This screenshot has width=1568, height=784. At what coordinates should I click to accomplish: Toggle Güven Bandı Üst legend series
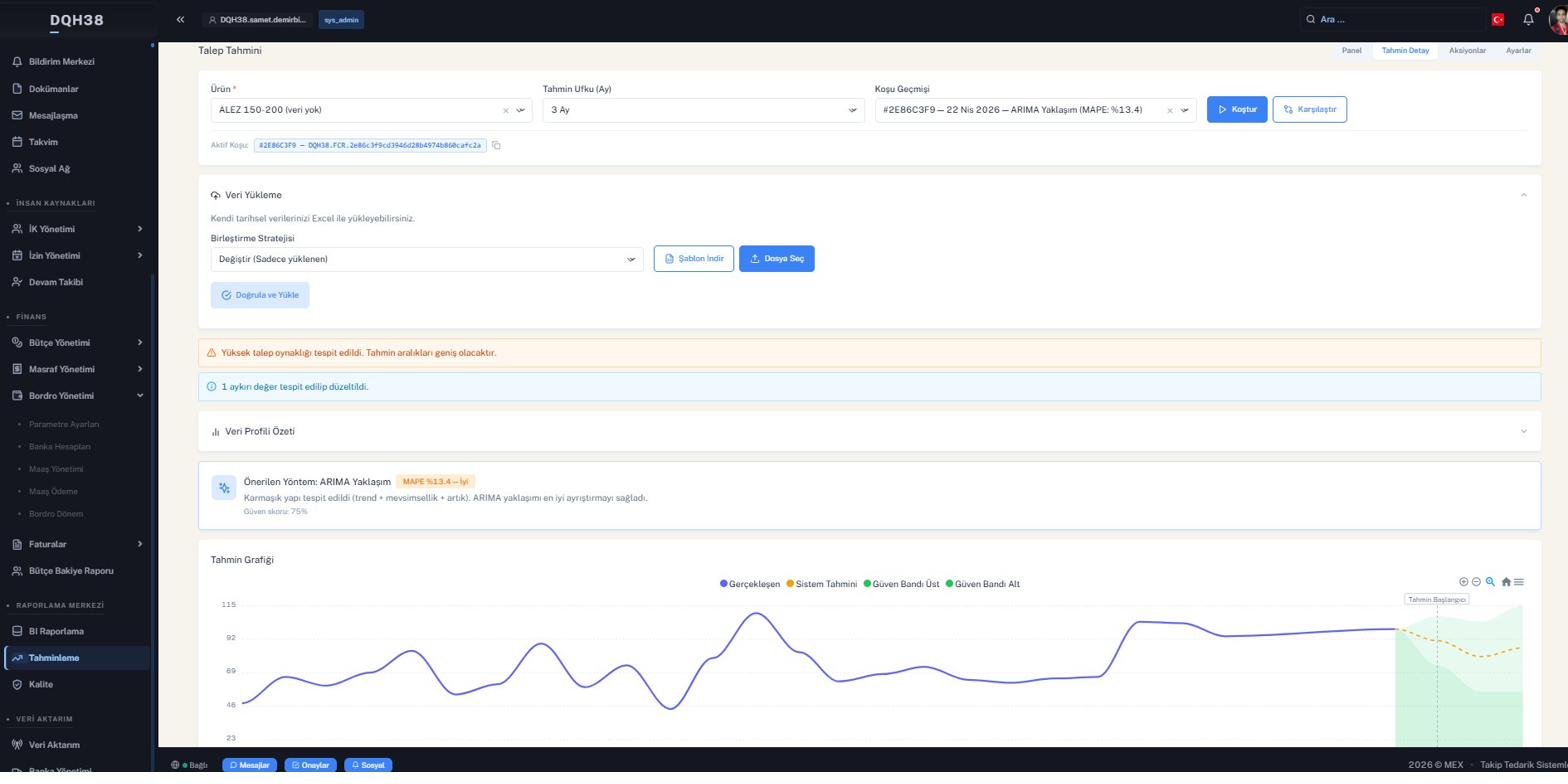coord(902,584)
